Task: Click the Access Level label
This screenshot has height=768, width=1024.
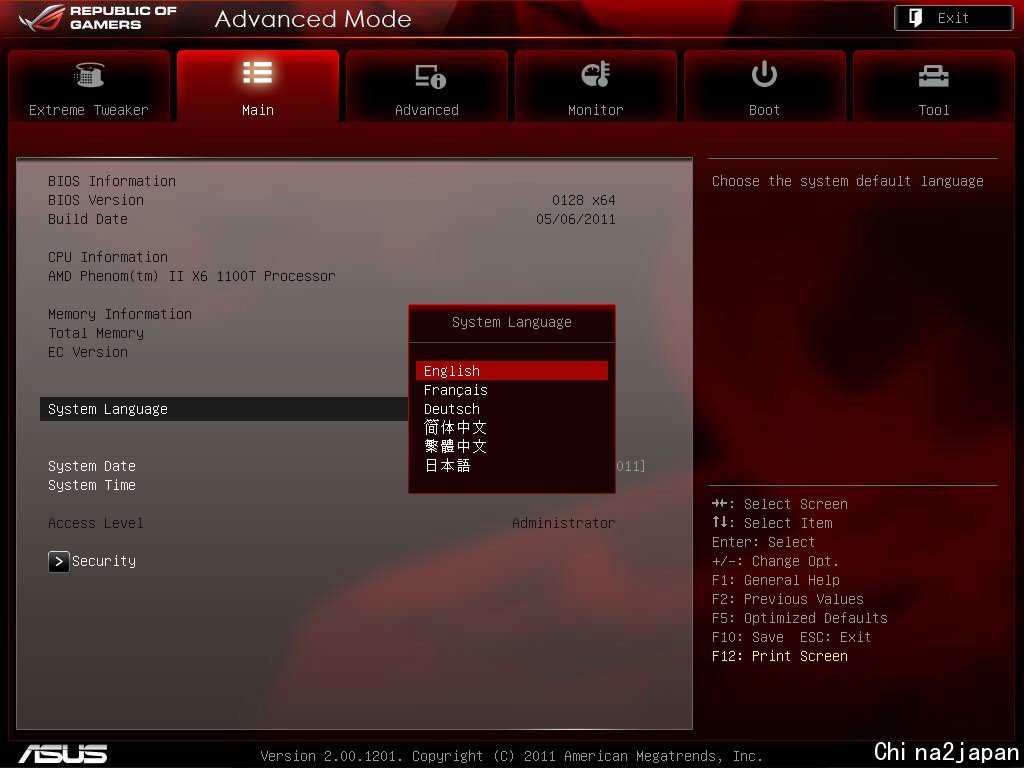Action: [95, 523]
